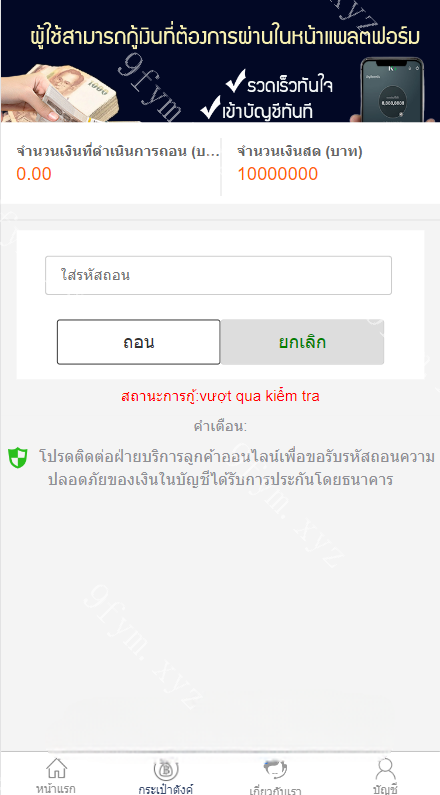Focus the ใส่รหัสถอน withdrawal code field
Screen dimensions: 440x795
point(218,275)
